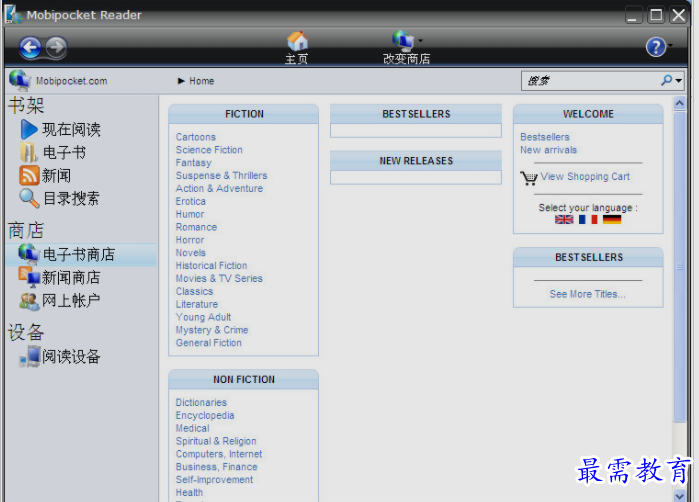Screen dimensions: 699x502
Task: Expand the search options dropdown arrow
Action: click(x=678, y=81)
